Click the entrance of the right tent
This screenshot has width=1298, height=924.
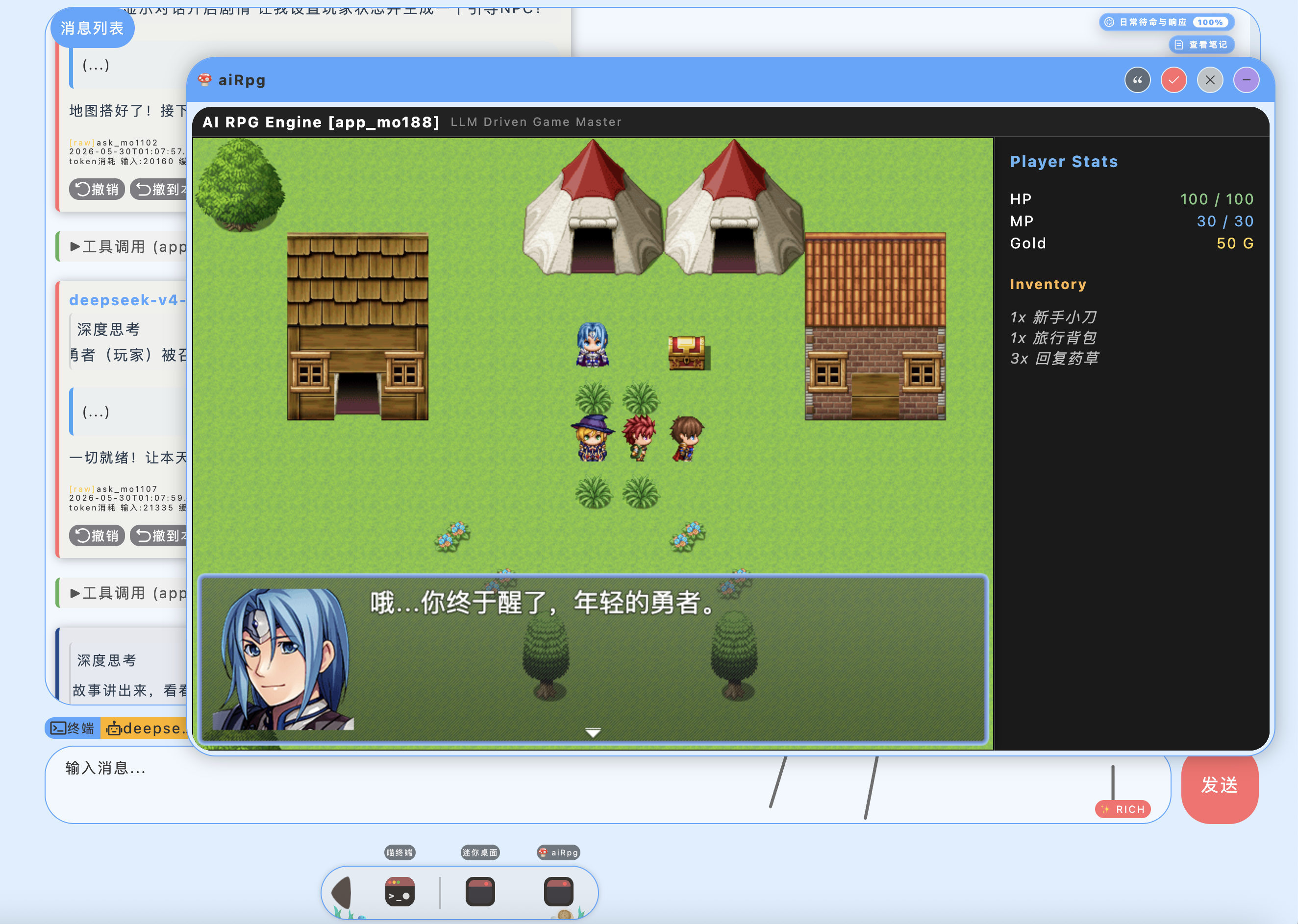[734, 249]
